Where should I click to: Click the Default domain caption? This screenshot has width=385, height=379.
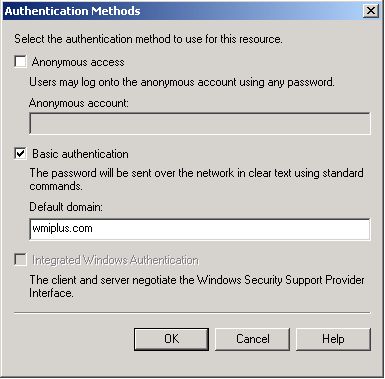tap(66, 207)
